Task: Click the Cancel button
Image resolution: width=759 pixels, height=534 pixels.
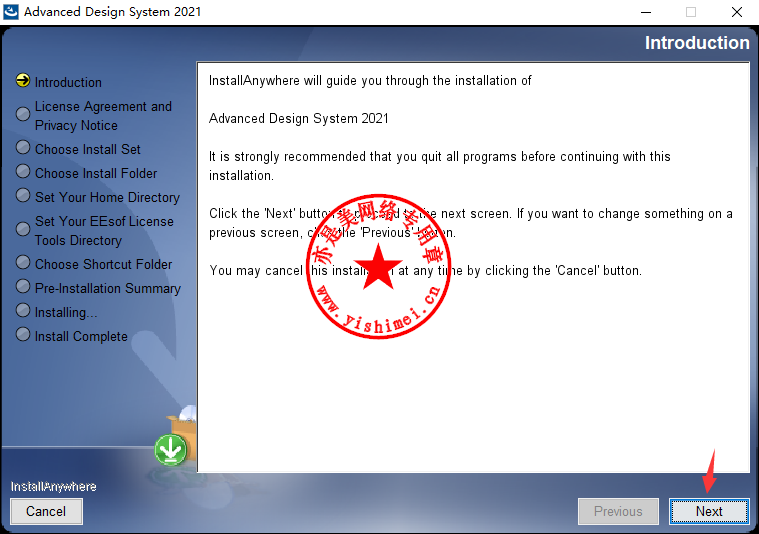Action: [x=46, y=511]
